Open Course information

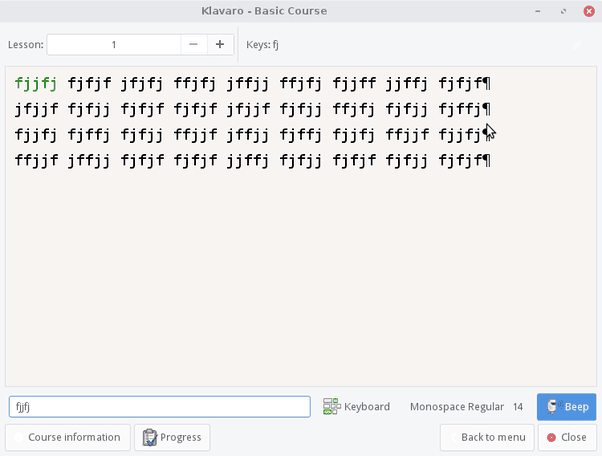coord(68,437)
